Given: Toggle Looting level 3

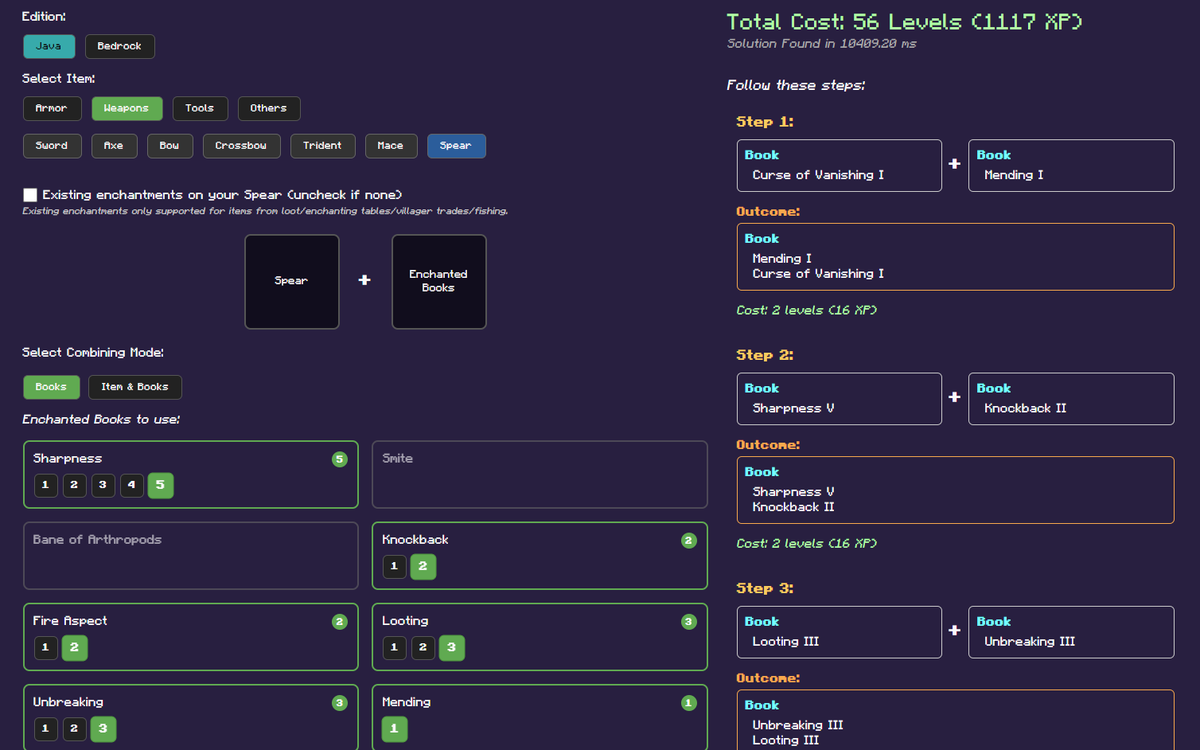Looking at the screenshot, I should tap(452, 648).
